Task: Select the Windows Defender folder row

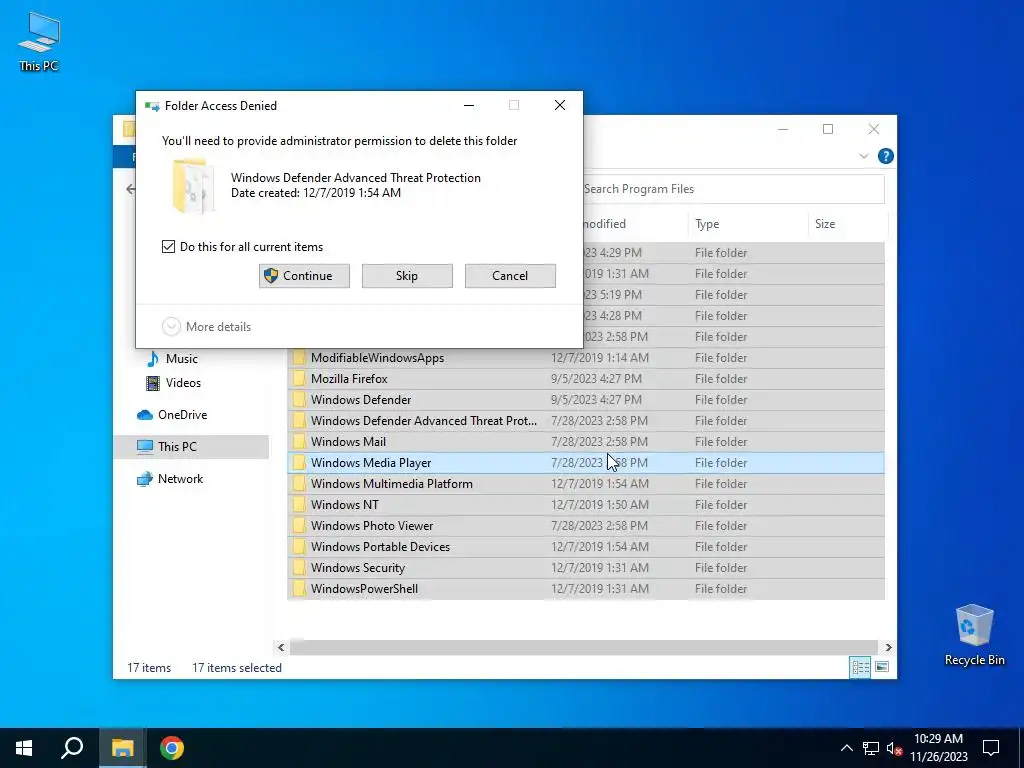Action: point(586,400)
